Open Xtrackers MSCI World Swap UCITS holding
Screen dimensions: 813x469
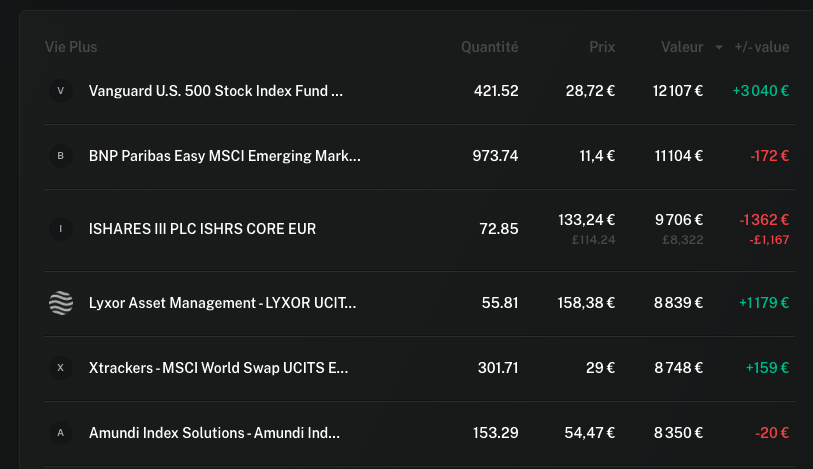[218, 368]
